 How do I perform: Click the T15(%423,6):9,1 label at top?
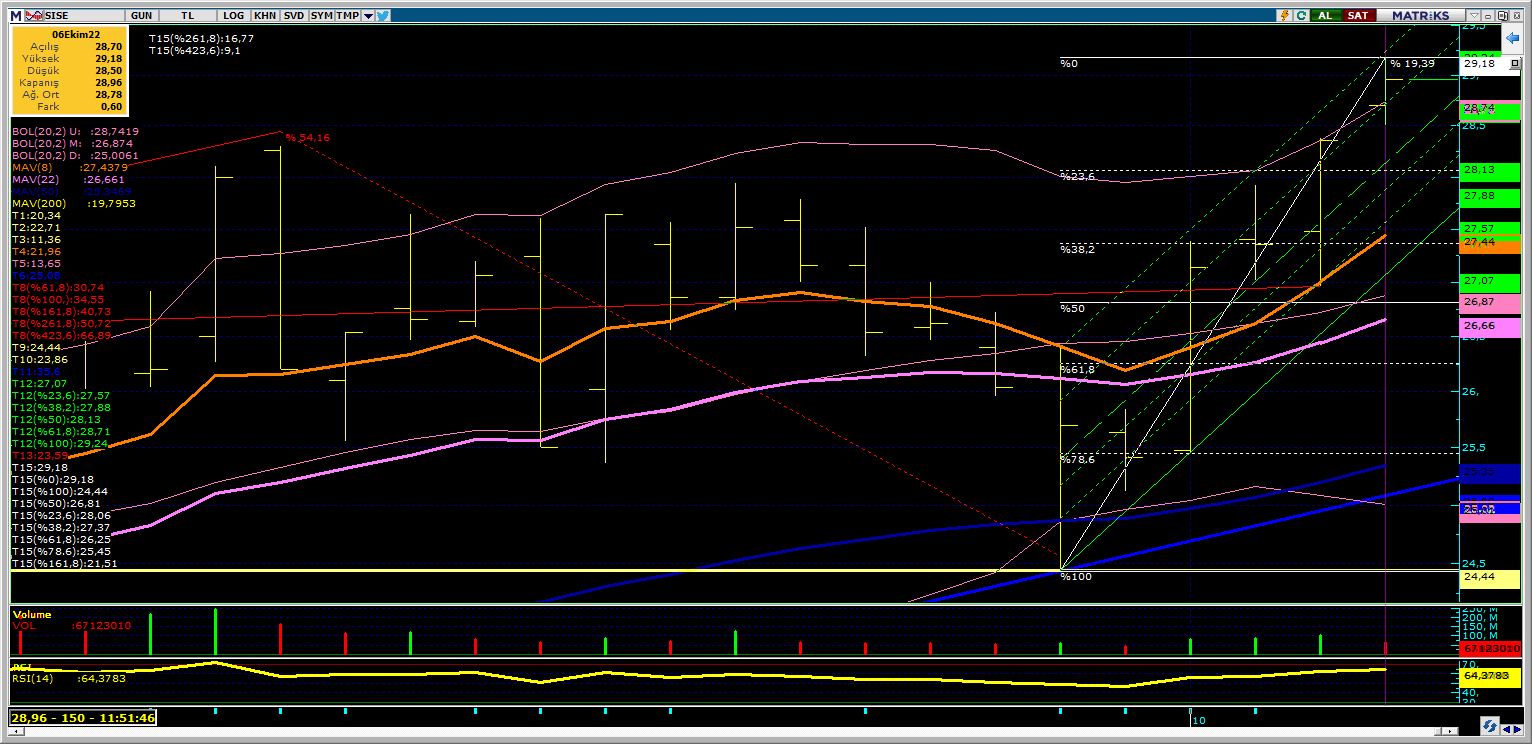coord(195,50)
